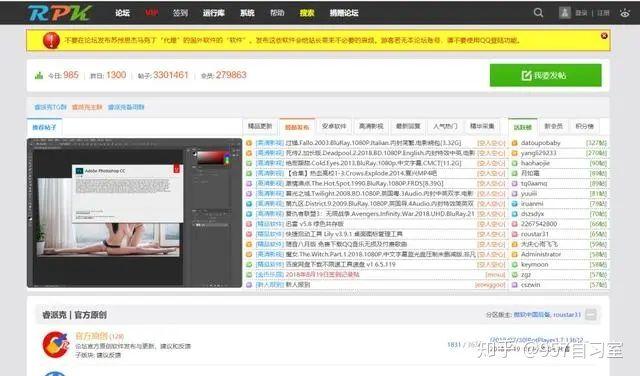Click moderator roustar31 in section header
The width and height of the screenshot is (640, 376).
point(567,315)
